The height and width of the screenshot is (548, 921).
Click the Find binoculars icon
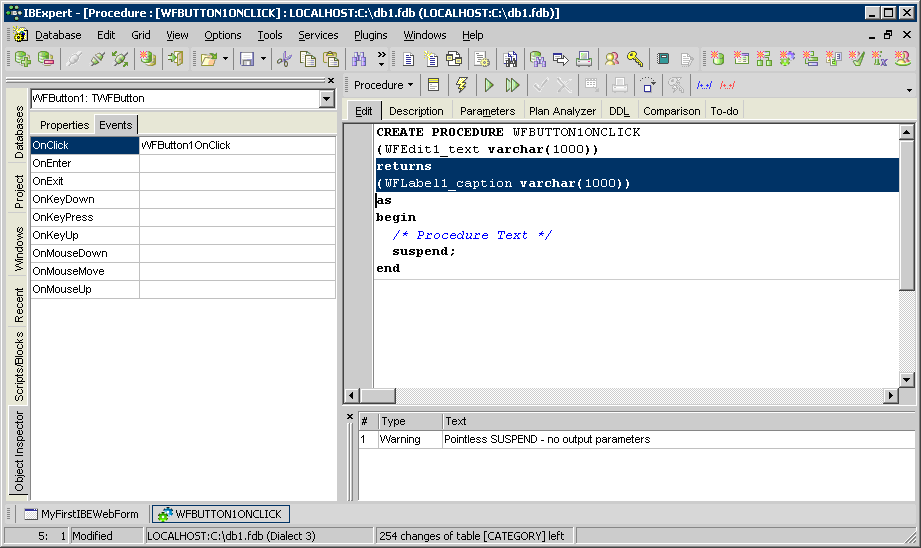(359, 59)
